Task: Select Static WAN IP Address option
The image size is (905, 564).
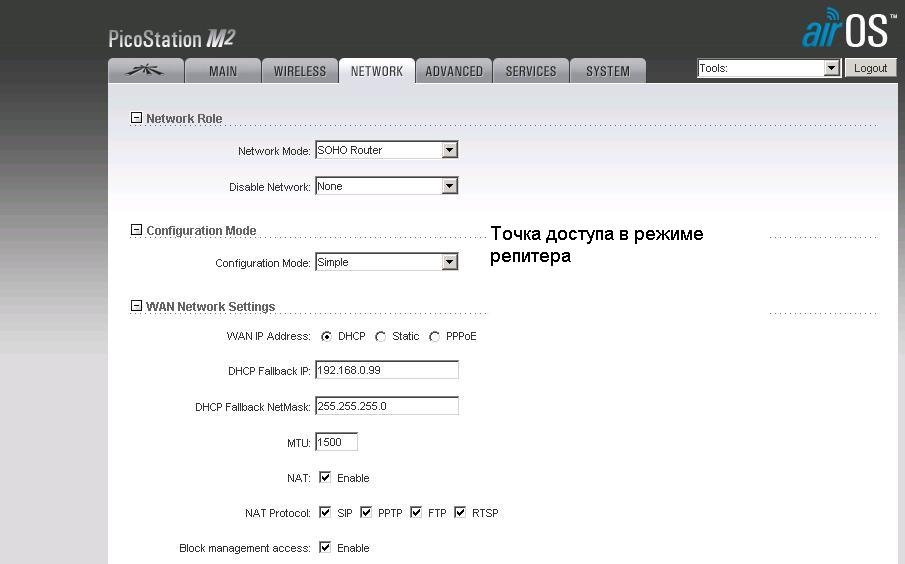Action: [381, 337]
